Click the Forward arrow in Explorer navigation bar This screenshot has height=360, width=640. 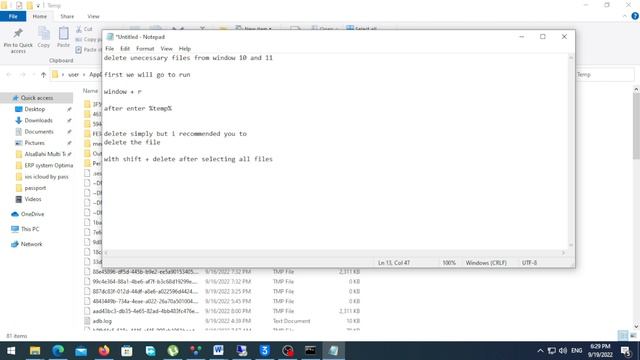point(23,75)
